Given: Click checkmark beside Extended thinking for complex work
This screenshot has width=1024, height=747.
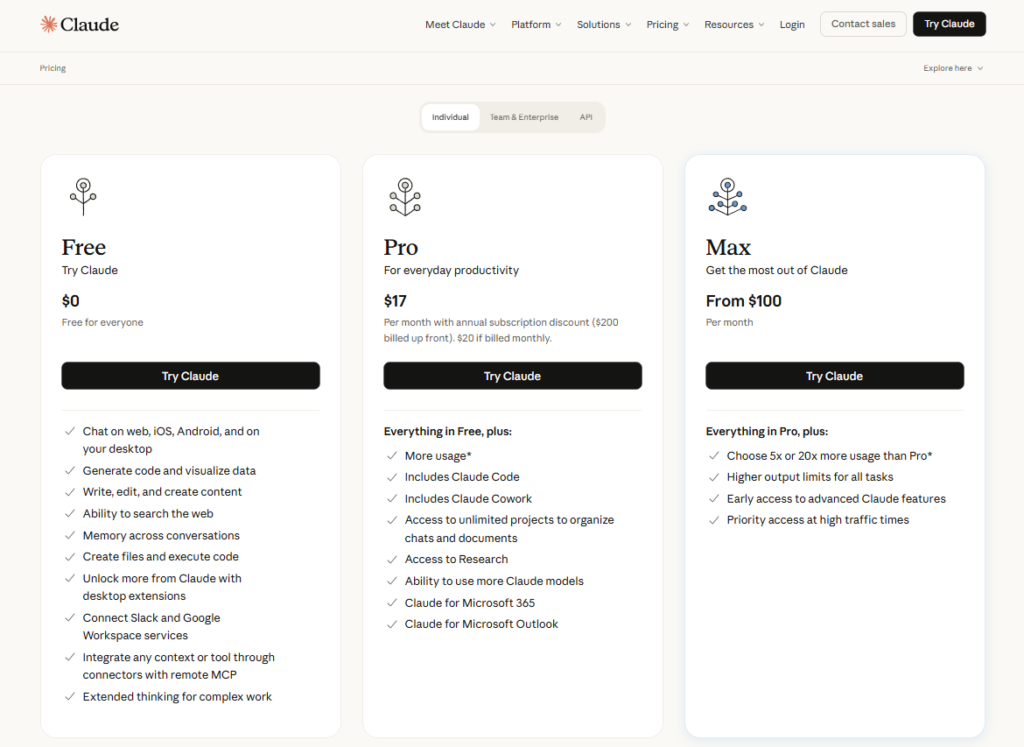Looking at the screenshot, I should 69,696.
